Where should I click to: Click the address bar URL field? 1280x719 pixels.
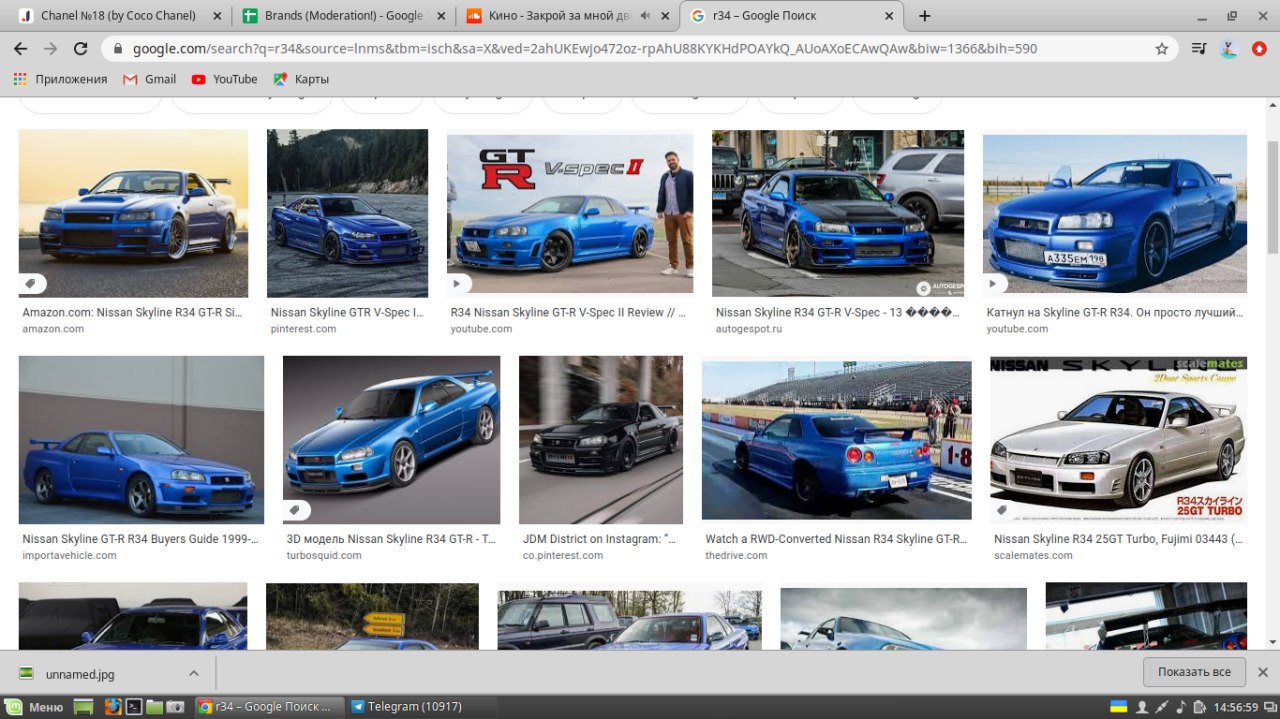click(x=640, y=48)
